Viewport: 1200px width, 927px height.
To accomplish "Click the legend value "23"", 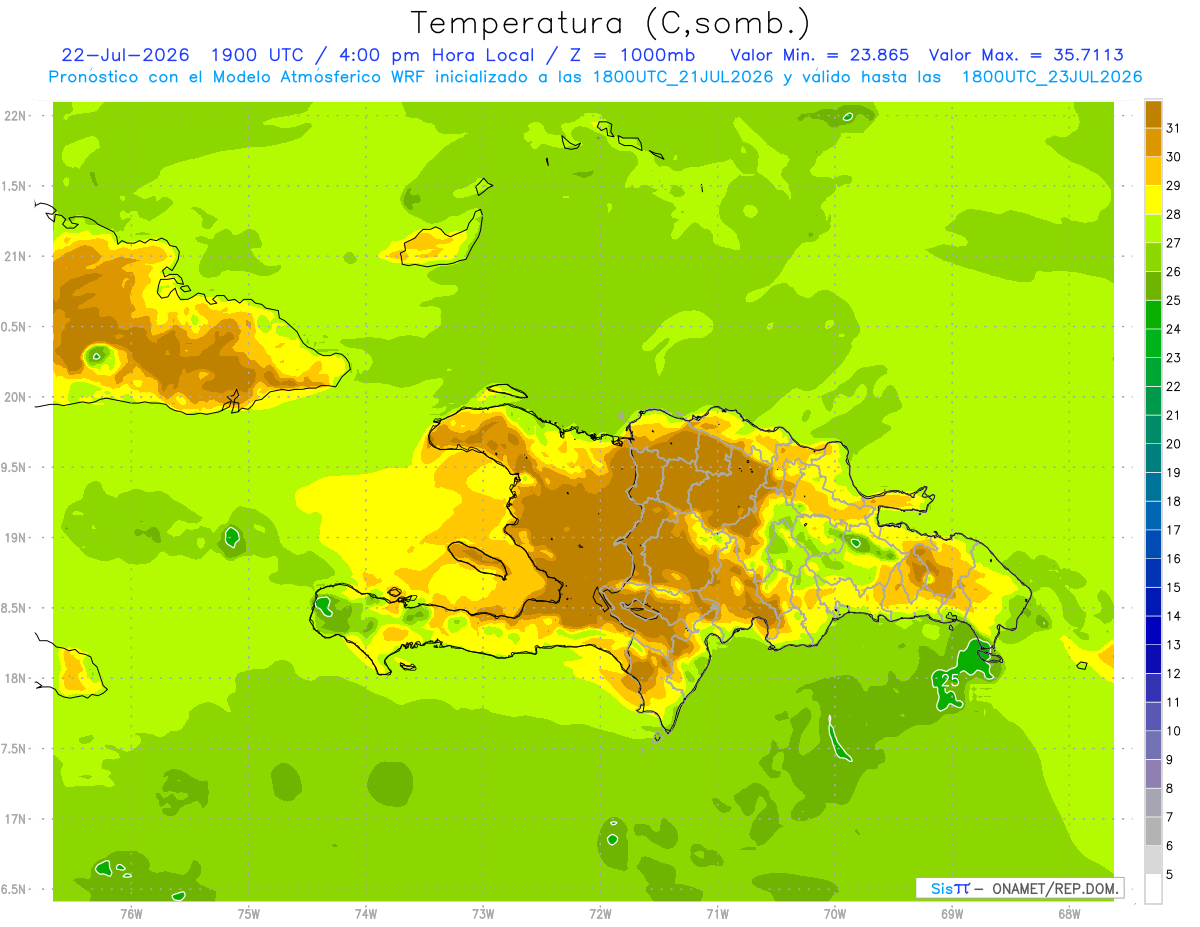I will point(1174,357).
